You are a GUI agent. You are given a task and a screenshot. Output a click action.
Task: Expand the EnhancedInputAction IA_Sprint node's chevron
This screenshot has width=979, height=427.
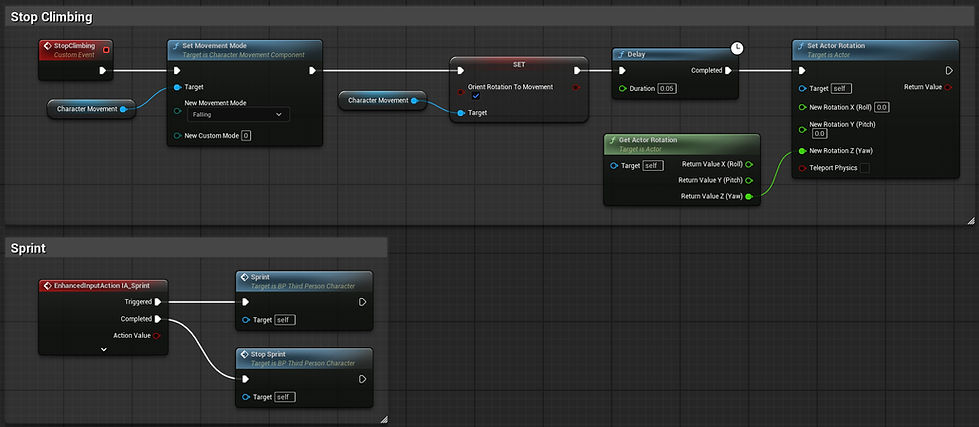point(104,350)
